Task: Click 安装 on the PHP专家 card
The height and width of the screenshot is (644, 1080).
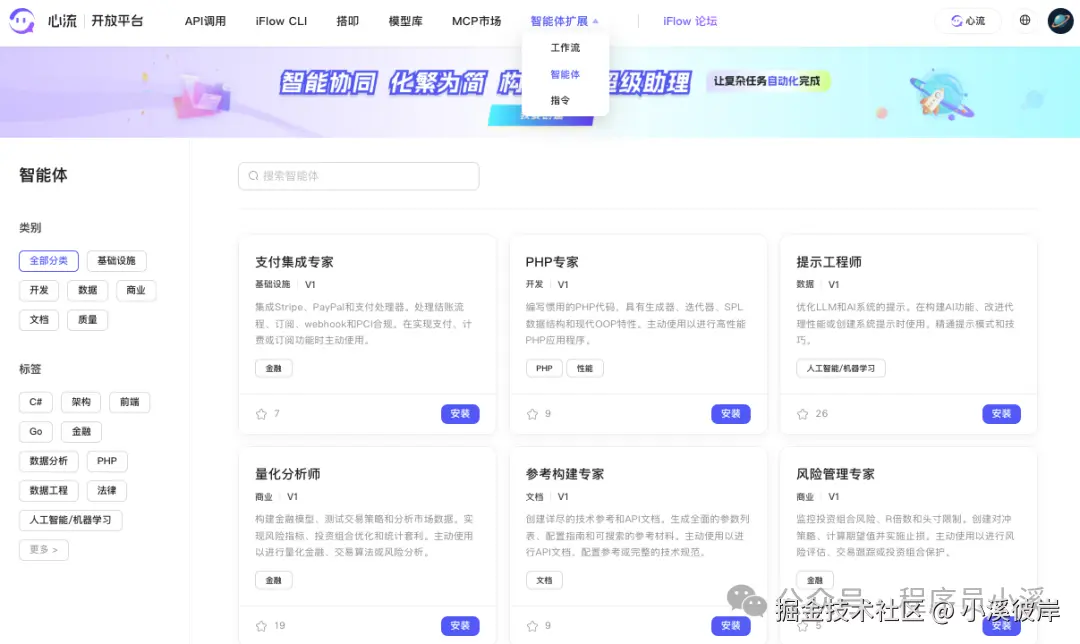Action: (731, 413)
